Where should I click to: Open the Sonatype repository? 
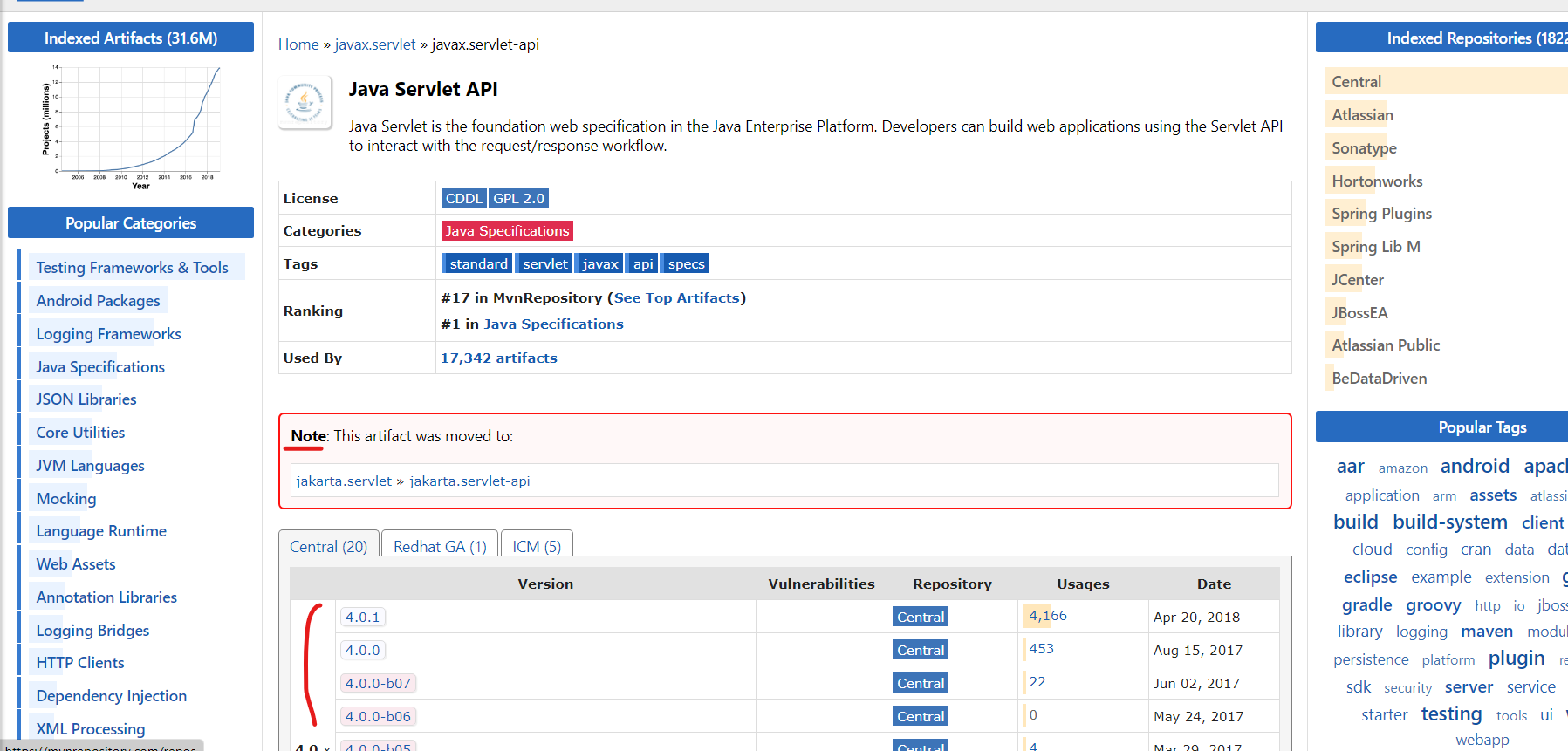click(x=1364, y=148)
